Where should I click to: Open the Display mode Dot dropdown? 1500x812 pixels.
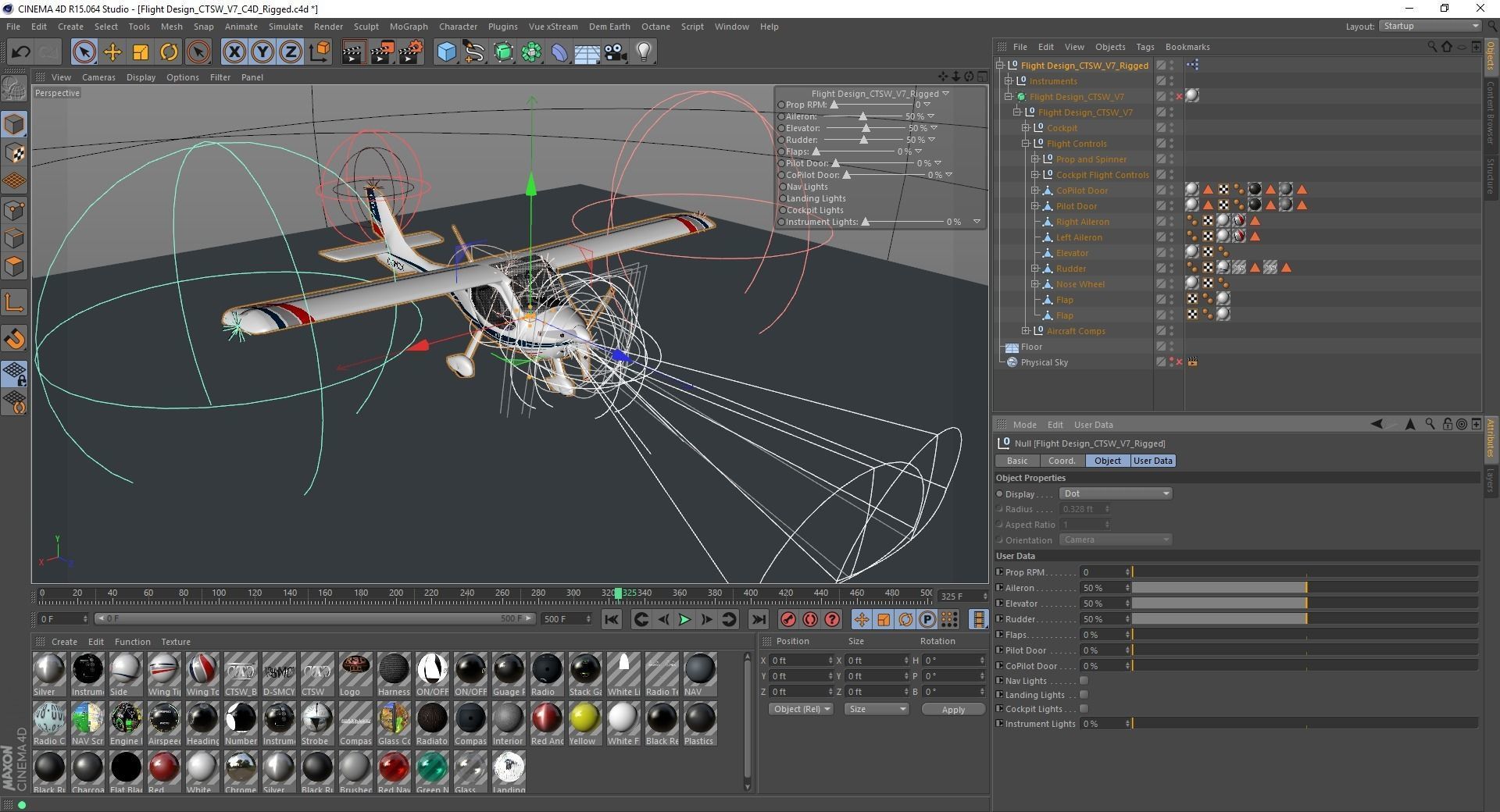click(1116, 493)
